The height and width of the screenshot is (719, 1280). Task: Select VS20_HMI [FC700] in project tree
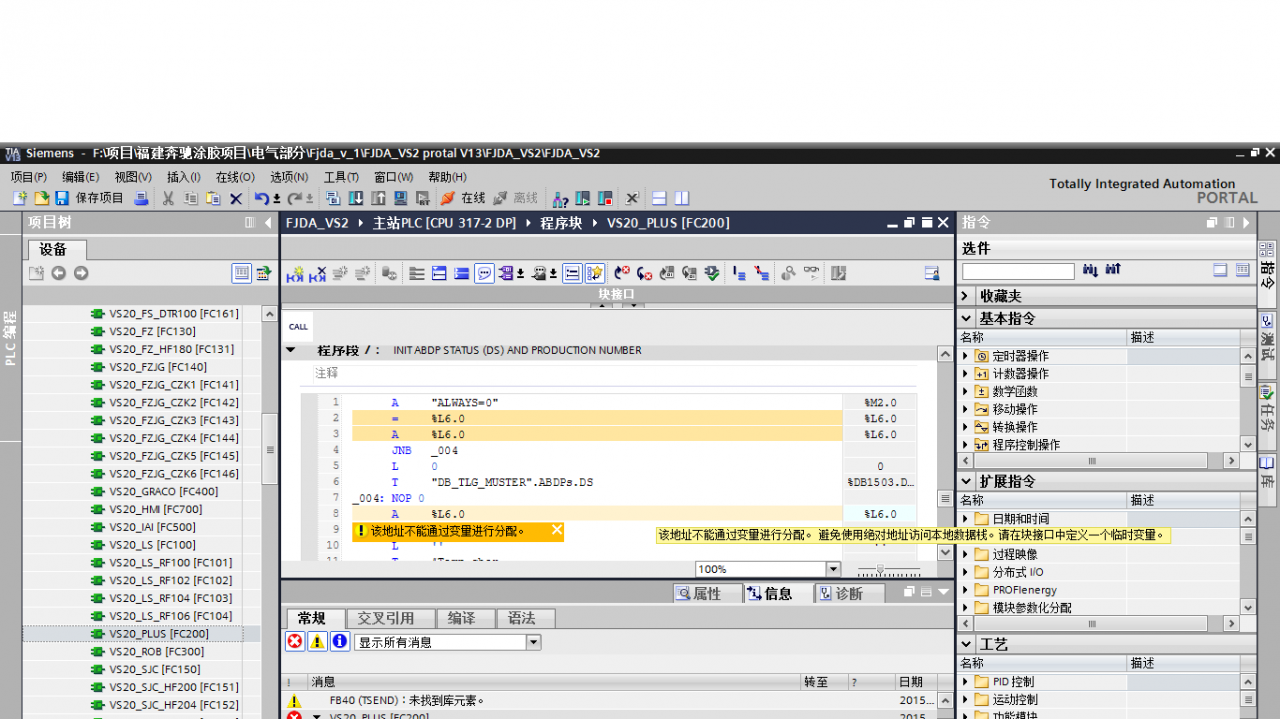coord(155,509)
